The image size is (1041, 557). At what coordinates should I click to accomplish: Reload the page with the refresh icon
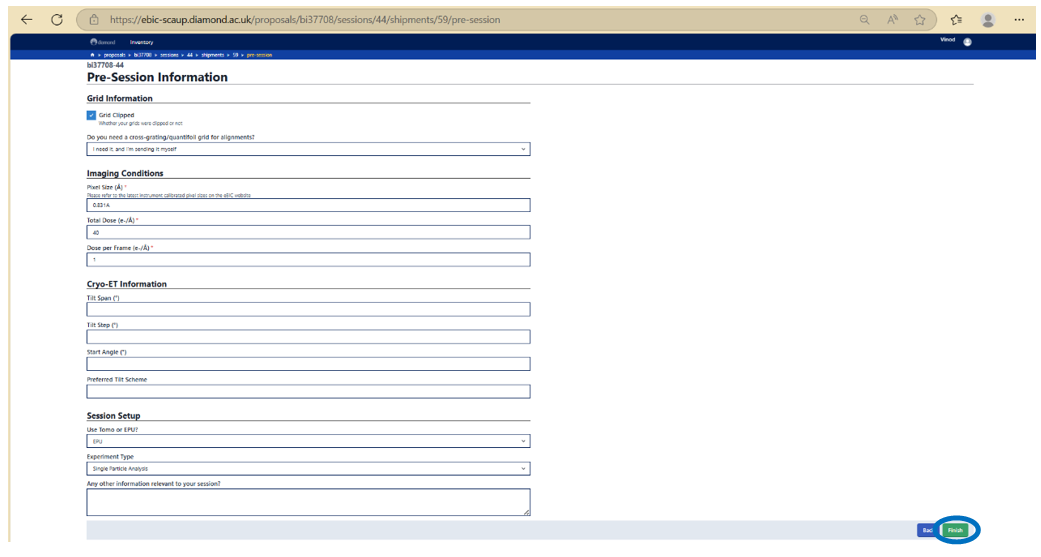coord(57,19)
